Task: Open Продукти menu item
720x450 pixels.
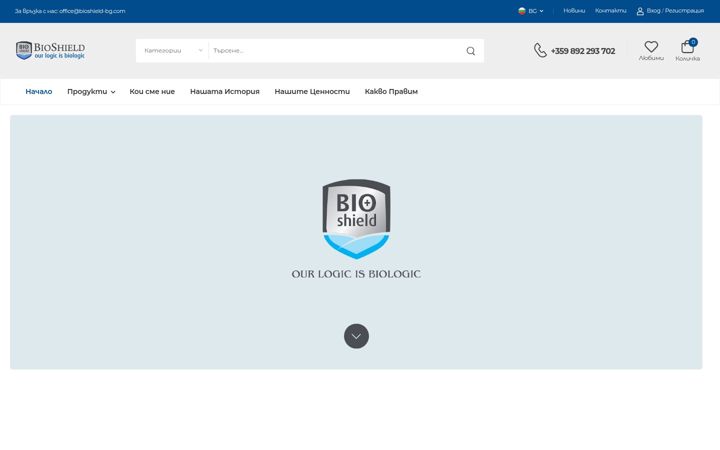Action: [87, 91]
